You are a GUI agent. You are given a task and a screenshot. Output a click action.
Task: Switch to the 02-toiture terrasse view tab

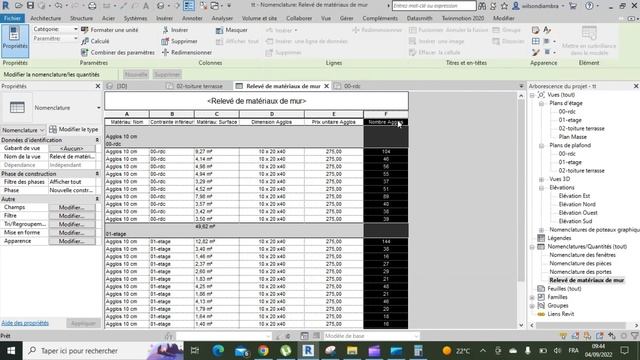point(195,86)
